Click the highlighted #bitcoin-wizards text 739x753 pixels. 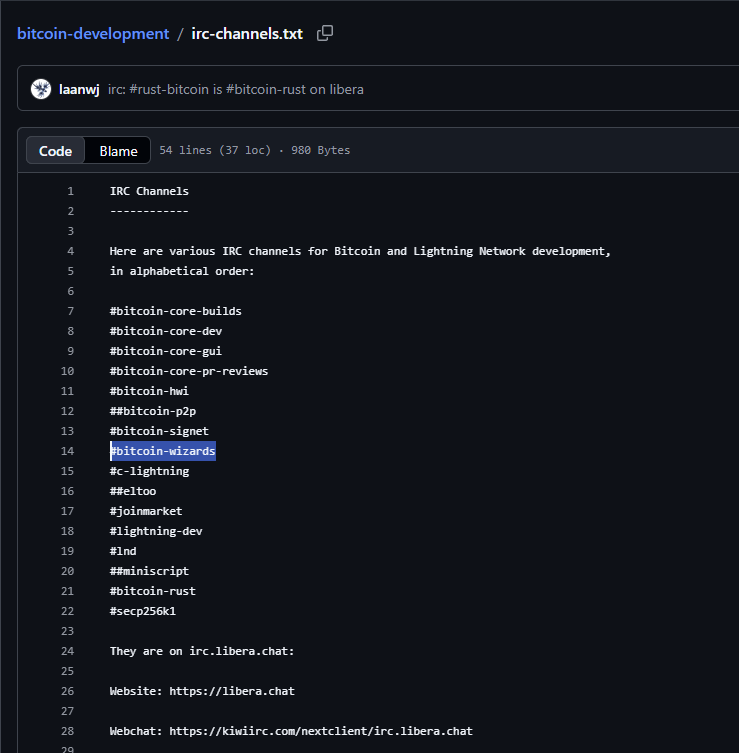point(163,451)
